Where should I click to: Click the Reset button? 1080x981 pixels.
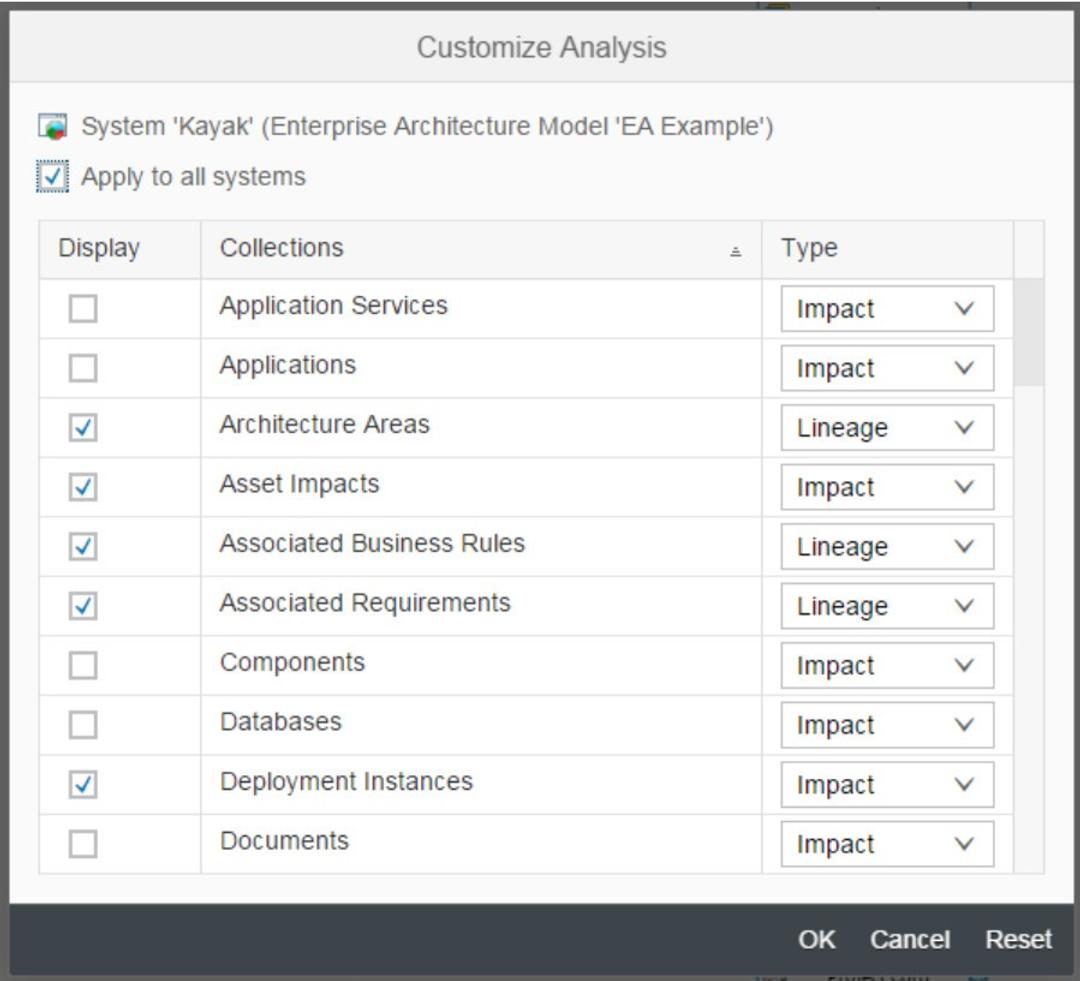(x=1019, y=939)
